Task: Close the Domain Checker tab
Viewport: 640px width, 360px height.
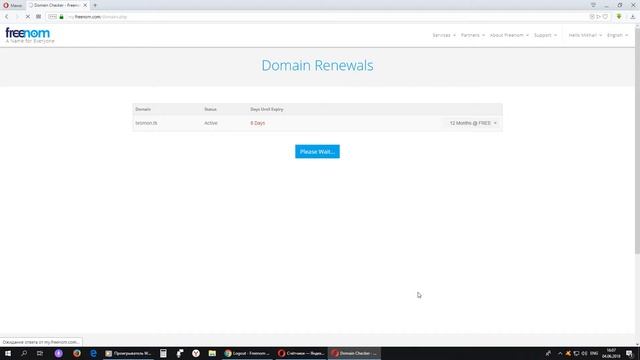Action: pos(85,5)
